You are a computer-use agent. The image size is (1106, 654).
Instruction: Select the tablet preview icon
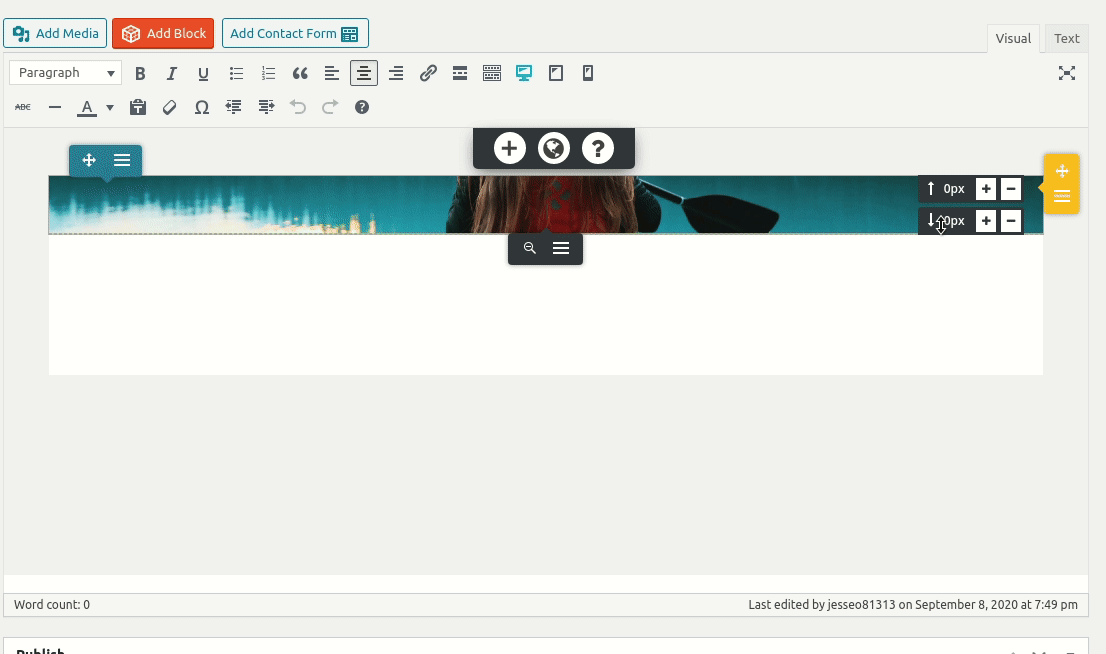(x=556, y=73)
